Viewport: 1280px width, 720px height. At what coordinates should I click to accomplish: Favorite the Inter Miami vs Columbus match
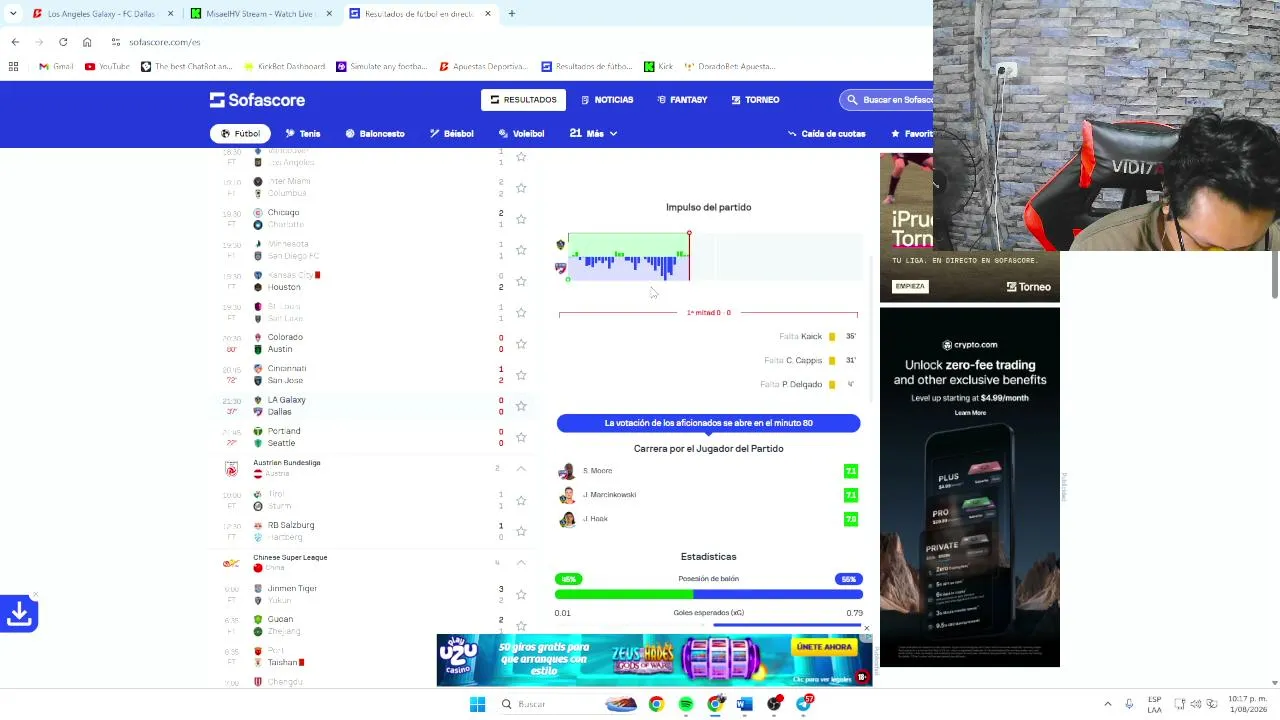click(521, 188)
